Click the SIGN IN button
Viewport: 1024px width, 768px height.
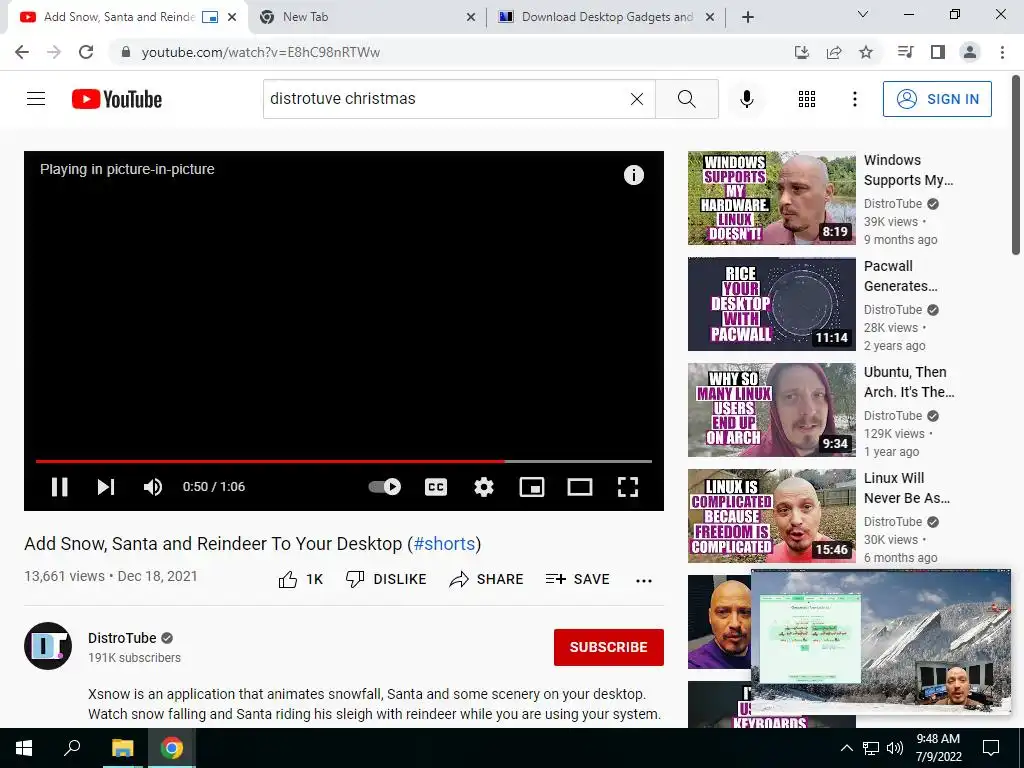tap(937, 99)
